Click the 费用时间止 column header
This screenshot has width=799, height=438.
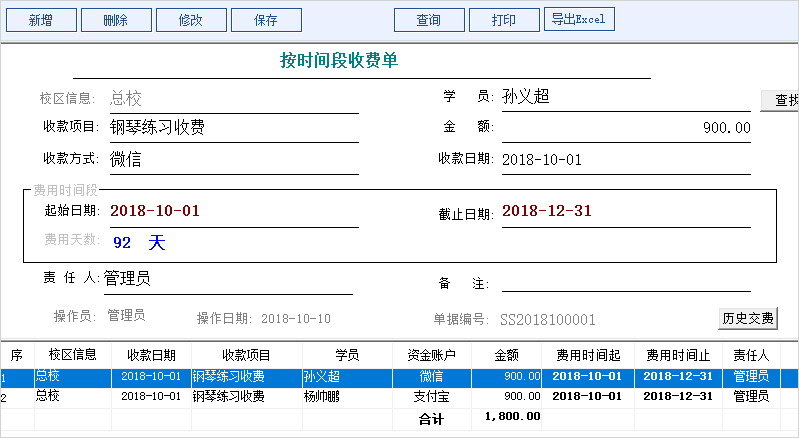pyautogui.click(x=678, y=355)
